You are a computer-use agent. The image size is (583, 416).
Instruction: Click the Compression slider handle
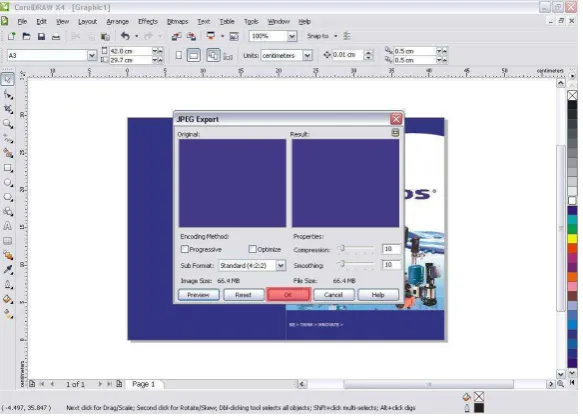[x=342, y=249]
